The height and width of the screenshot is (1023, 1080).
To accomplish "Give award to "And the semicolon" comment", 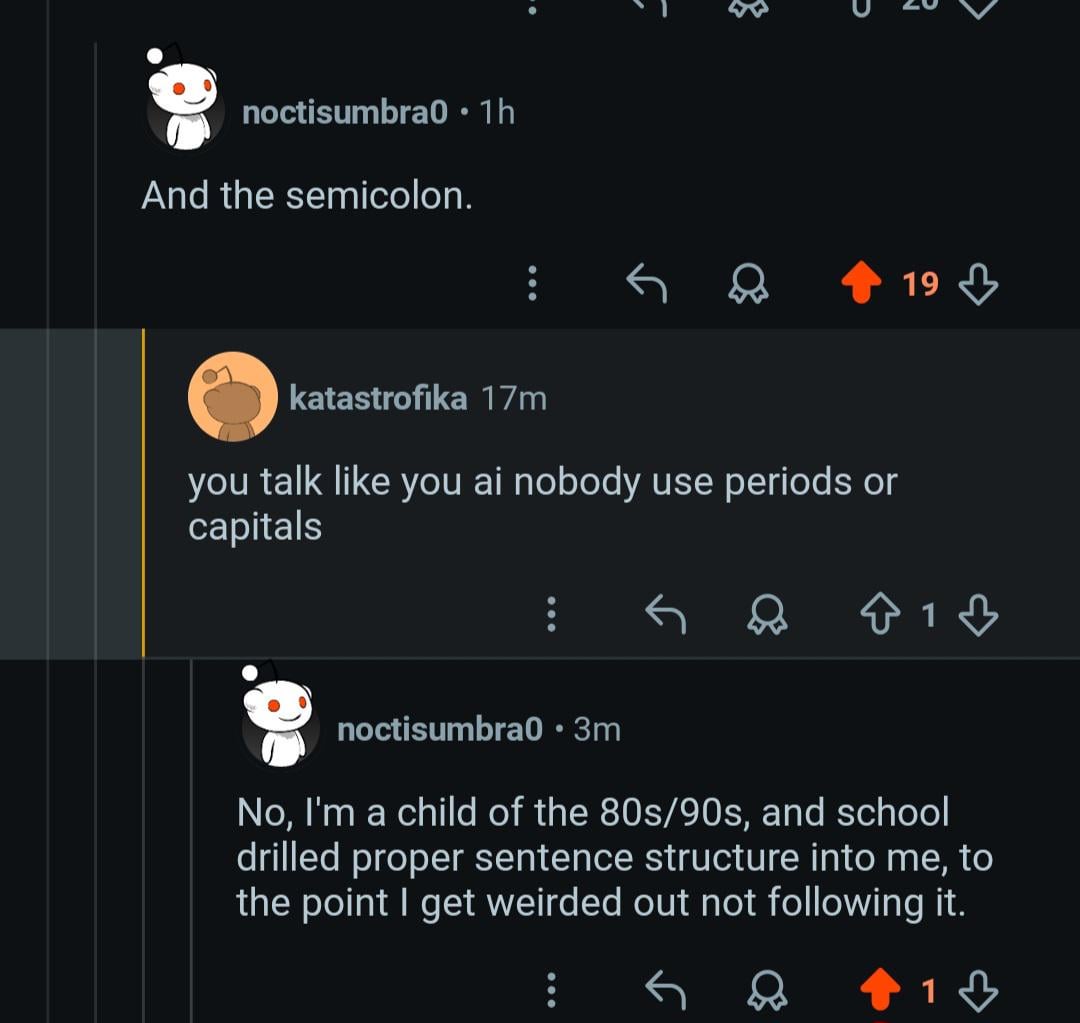I will 748,285.
